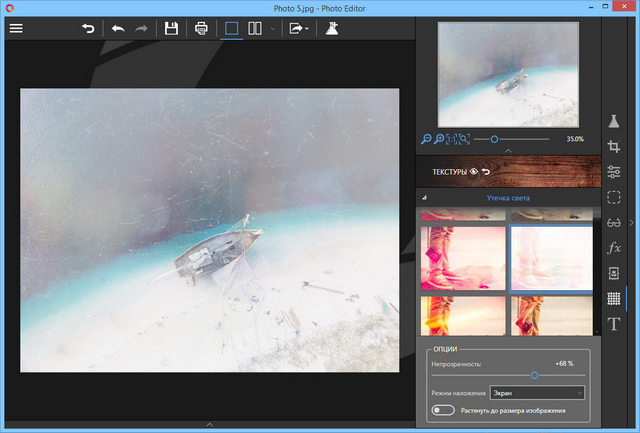Click the undo arrow in toolbar

click(118, 28)
